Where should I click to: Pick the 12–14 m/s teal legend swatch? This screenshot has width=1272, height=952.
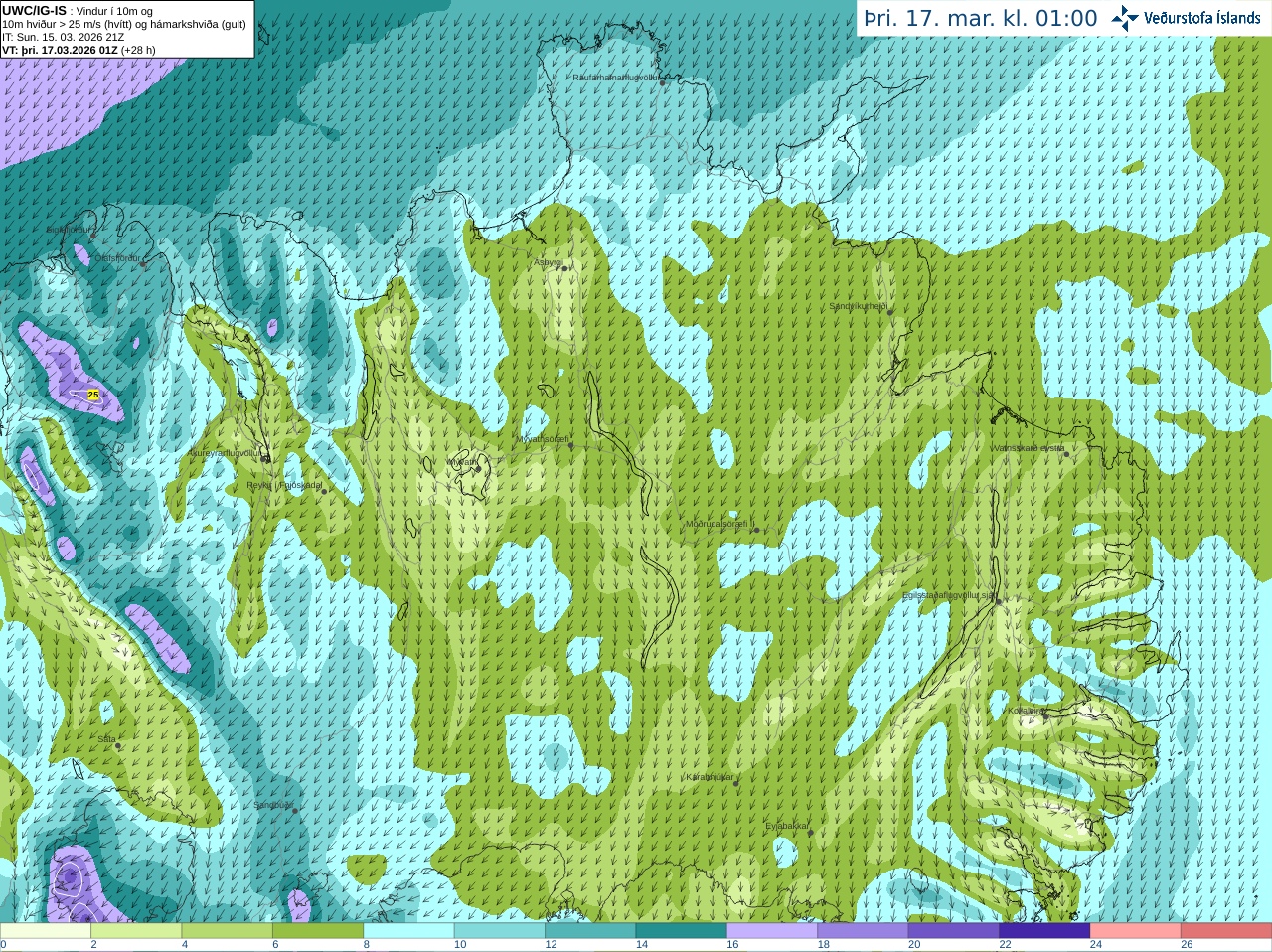click(x=590, y=931)
